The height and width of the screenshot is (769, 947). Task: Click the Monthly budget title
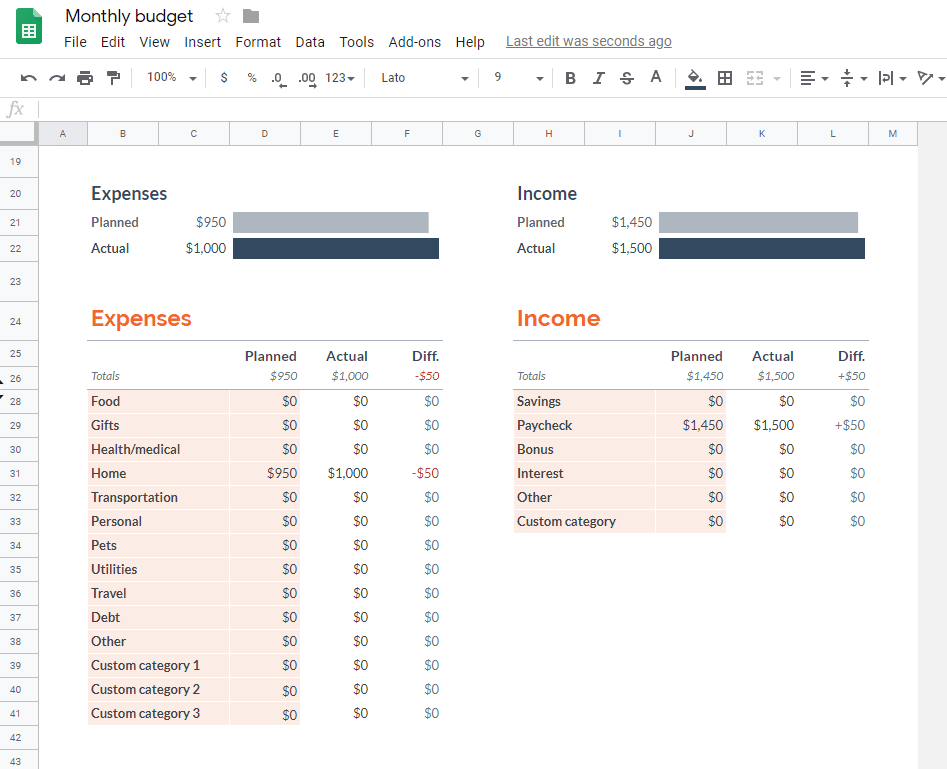(129, 16)
